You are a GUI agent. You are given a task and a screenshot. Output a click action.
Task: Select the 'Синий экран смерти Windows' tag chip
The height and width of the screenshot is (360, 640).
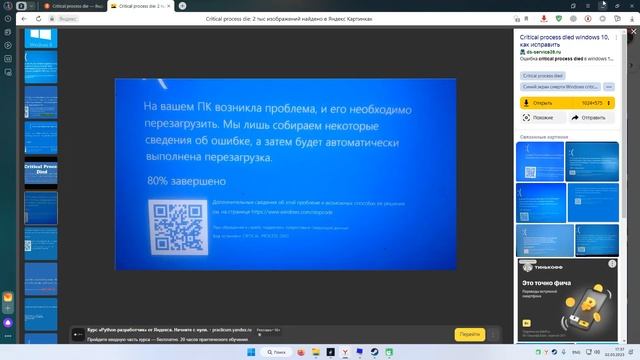(561, 87)
